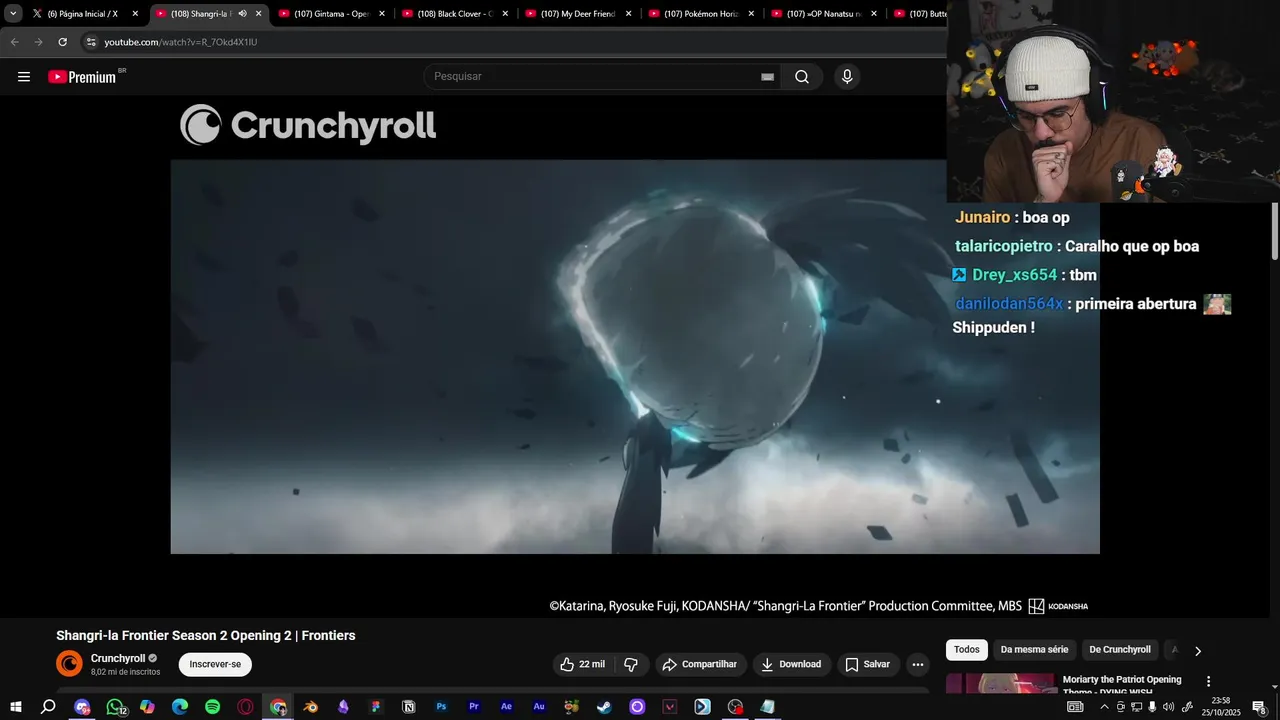Open Moriarty the Patriot Opening suggestion title
This screenshot has width=1280, height=720.
tap(1122, 685)
